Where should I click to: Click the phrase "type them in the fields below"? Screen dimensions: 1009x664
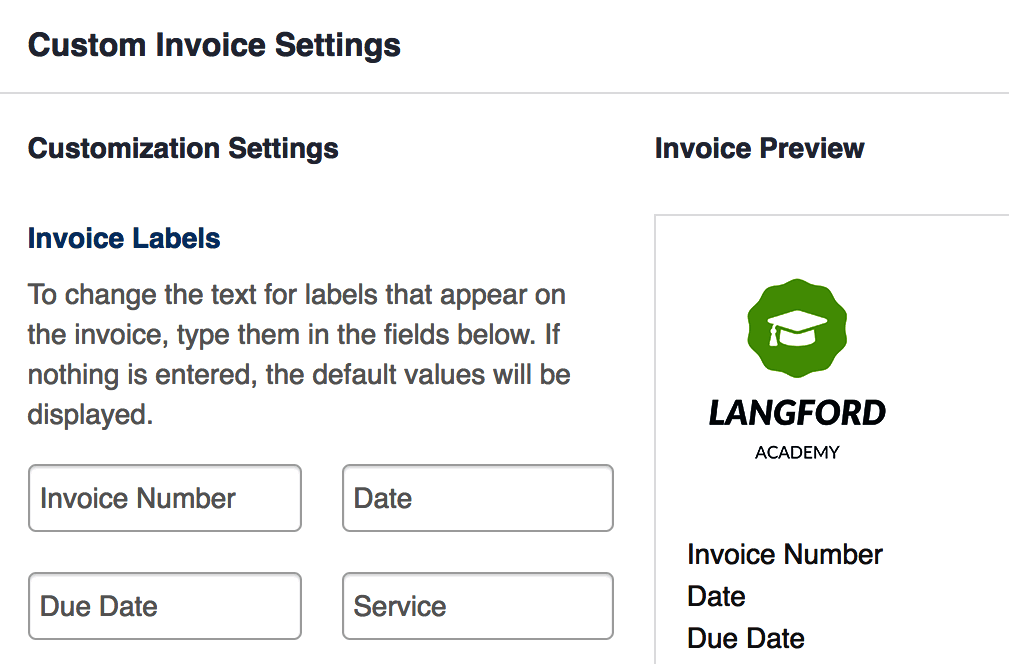[356, 335]
